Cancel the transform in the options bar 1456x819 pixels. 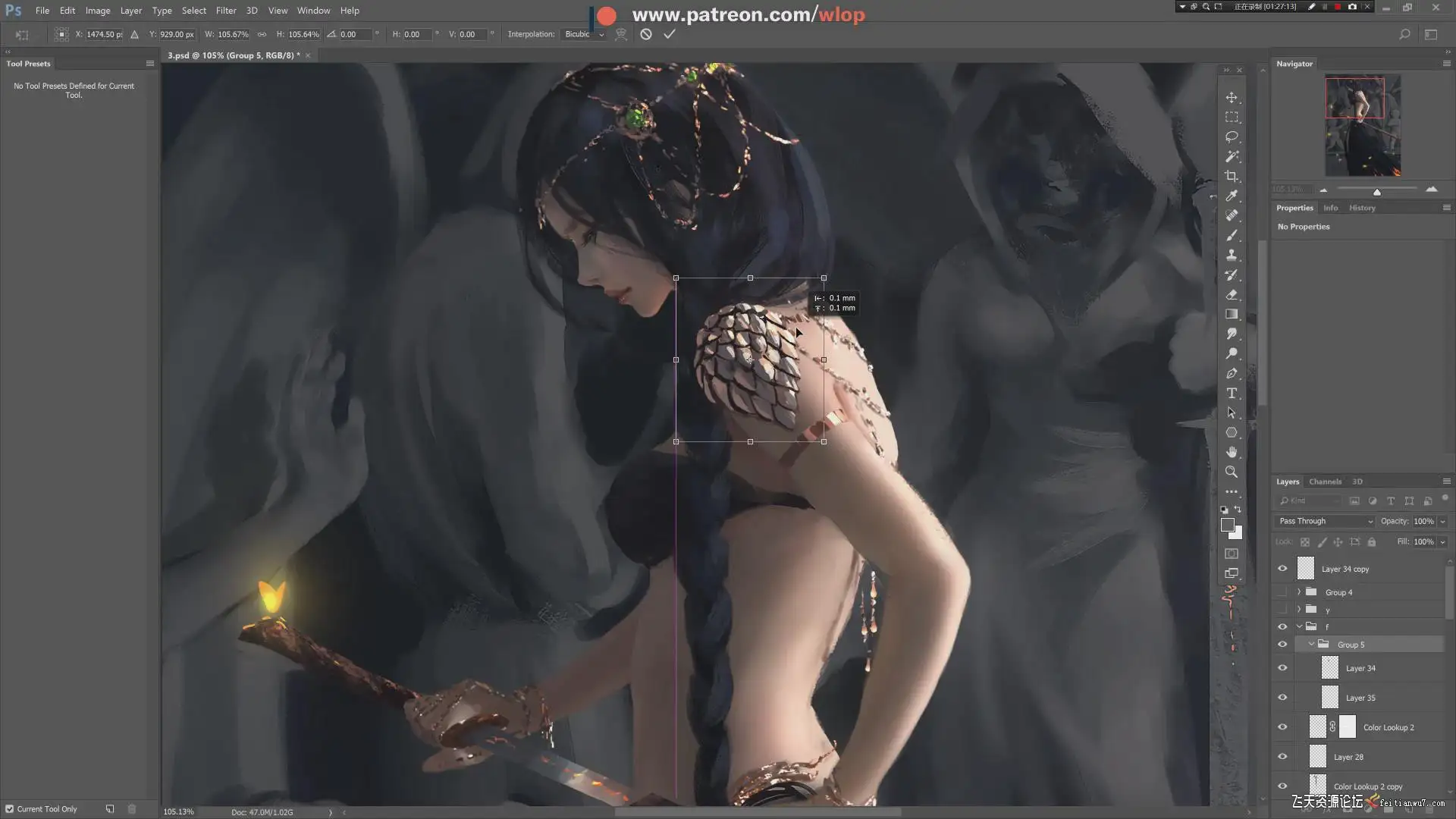pos(645,34)
